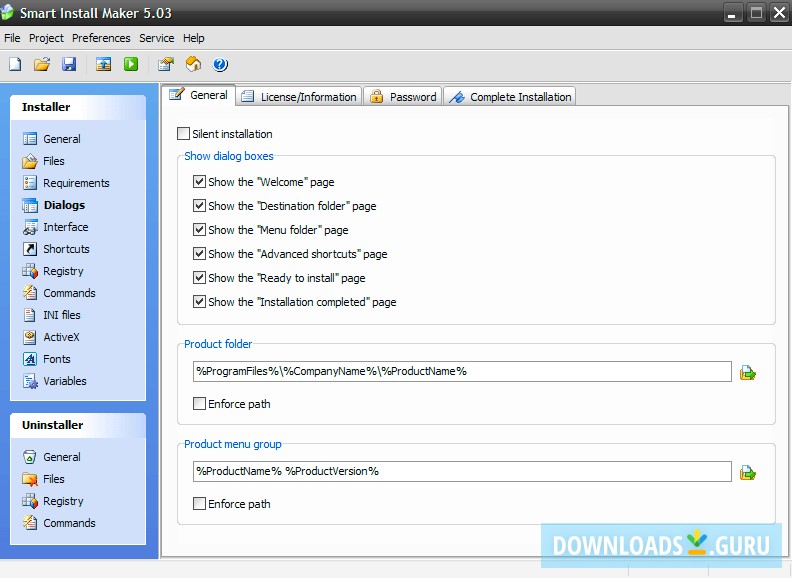Screen dimensions: 792x578
Task: Open Uninstaller Commands section
Action: click(59, 523)
